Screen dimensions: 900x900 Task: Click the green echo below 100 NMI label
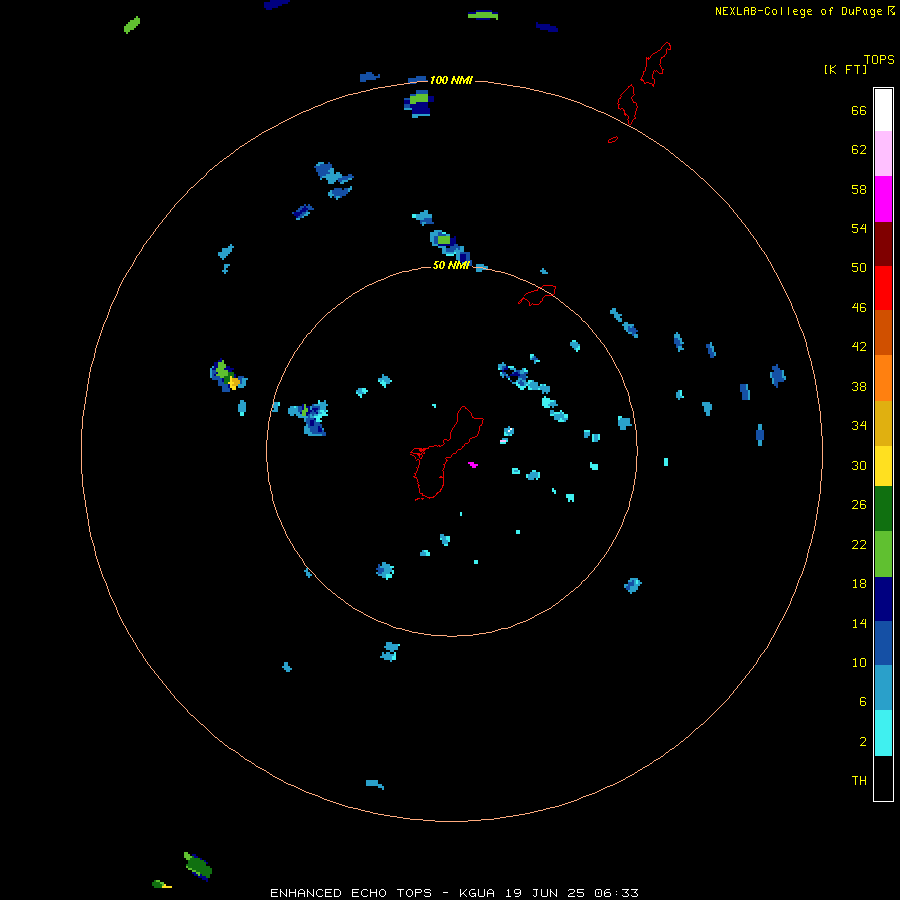point(419,98)
